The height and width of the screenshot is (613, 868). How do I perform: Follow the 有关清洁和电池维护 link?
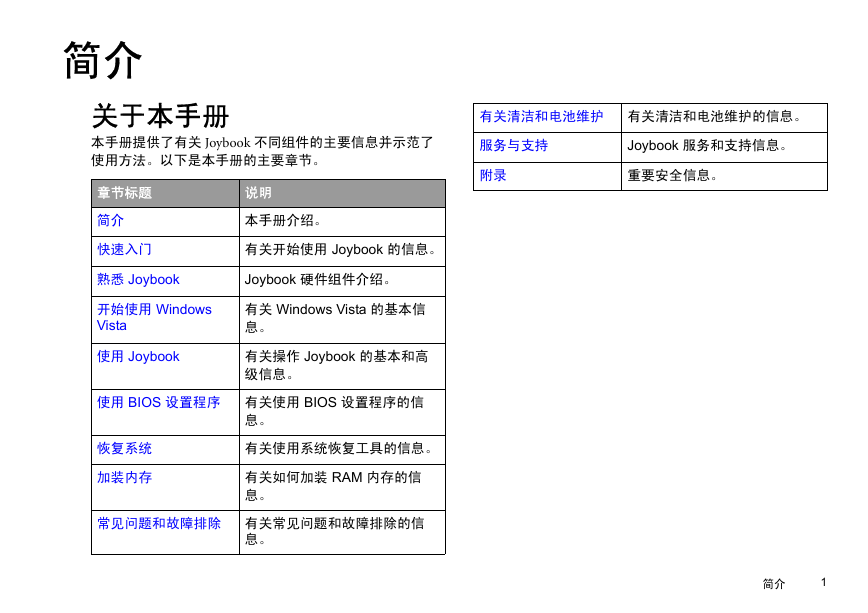(541, 116)
